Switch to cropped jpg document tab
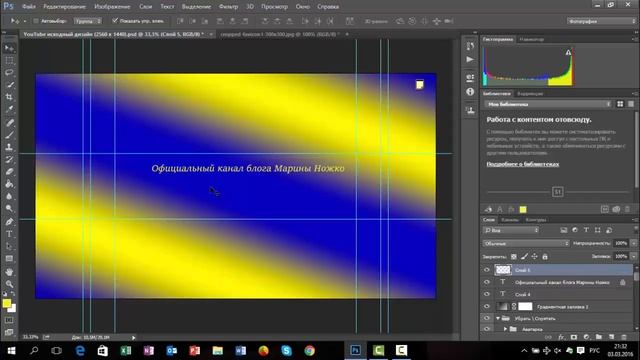This screenshot has height=360, width=640. tap(280, 34)
